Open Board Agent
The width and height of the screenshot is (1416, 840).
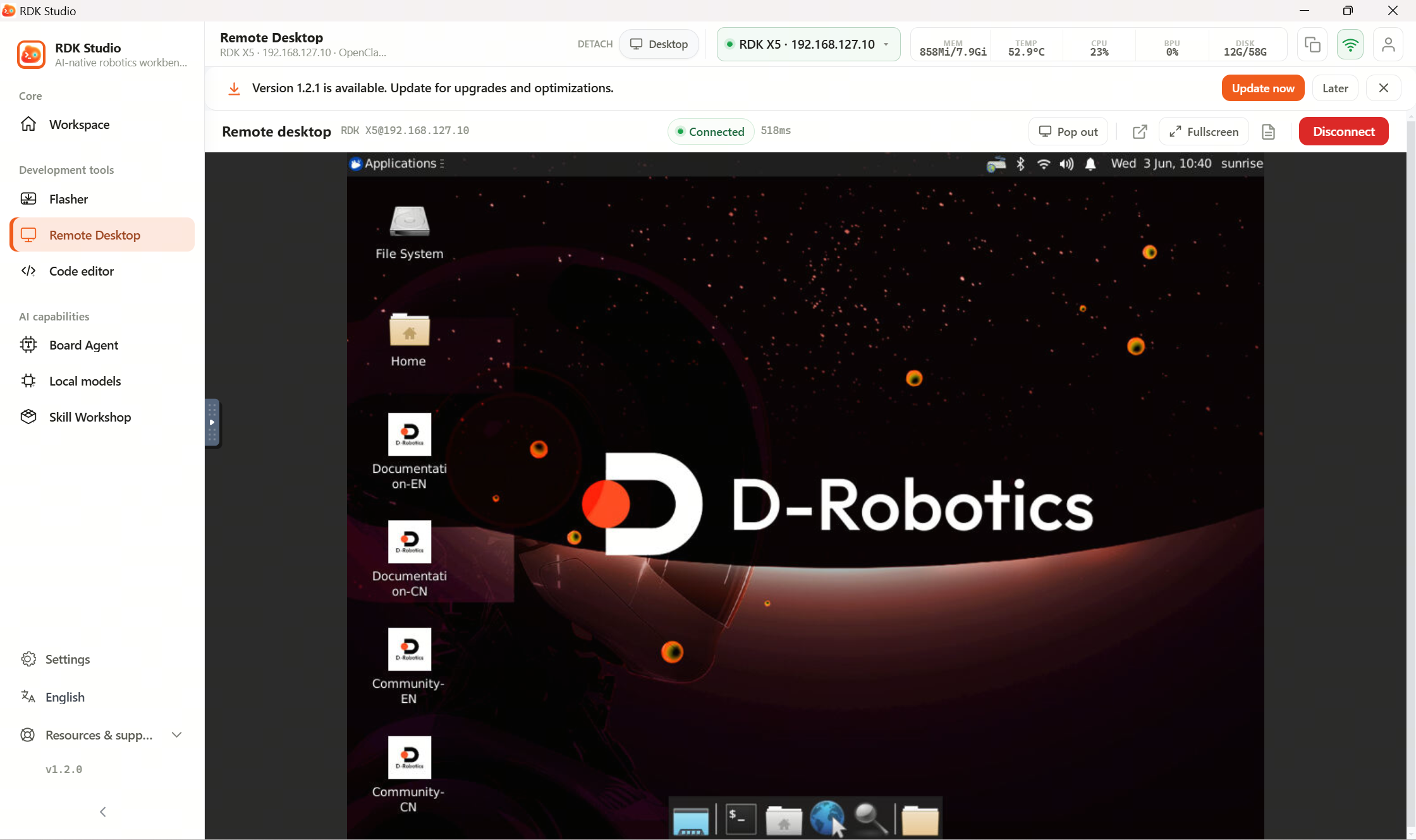[102, 345]
